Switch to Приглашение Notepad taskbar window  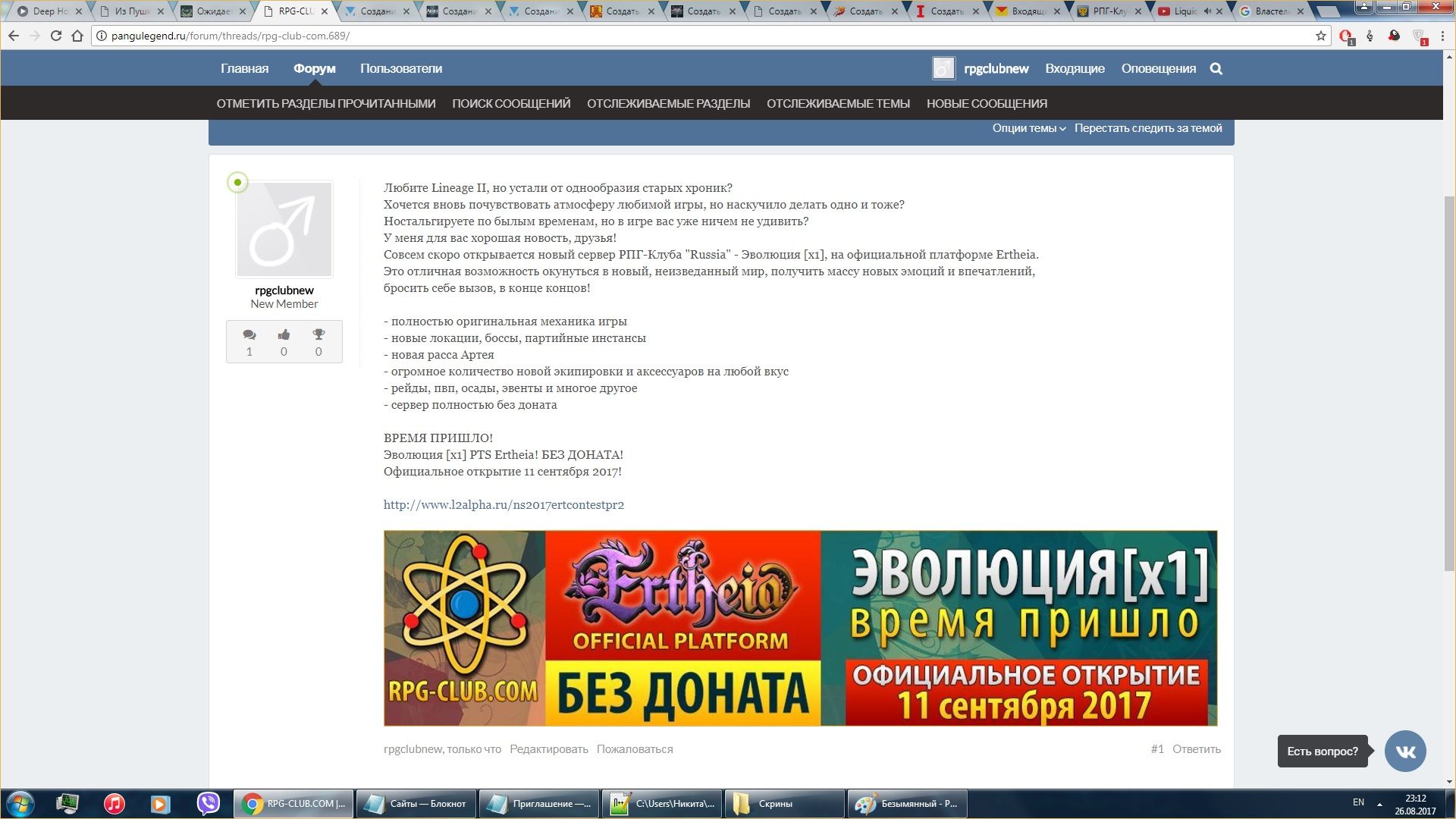538,804
